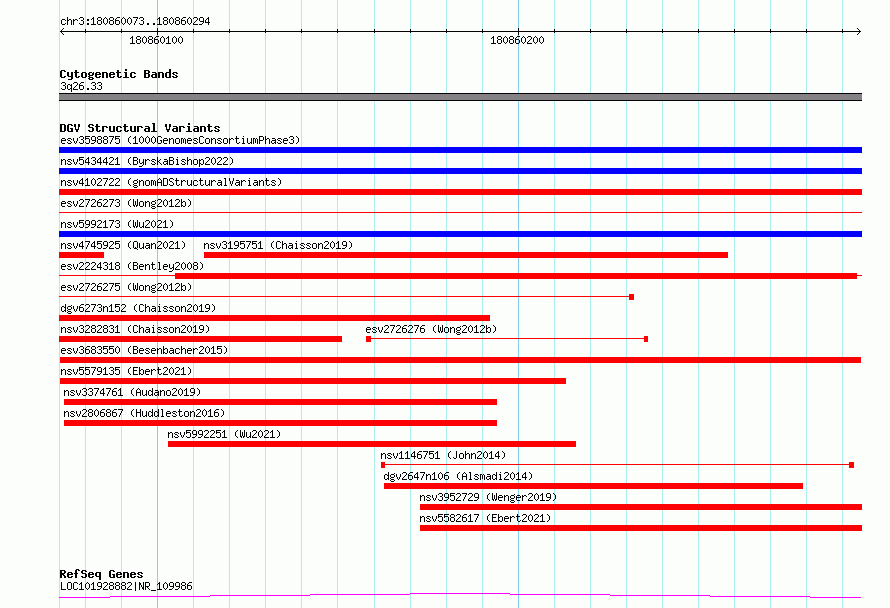Select the red bar under nsv3195751
The width and height of the screenshot is (890, 608).
pyautogui.click(x=466, y=255)
